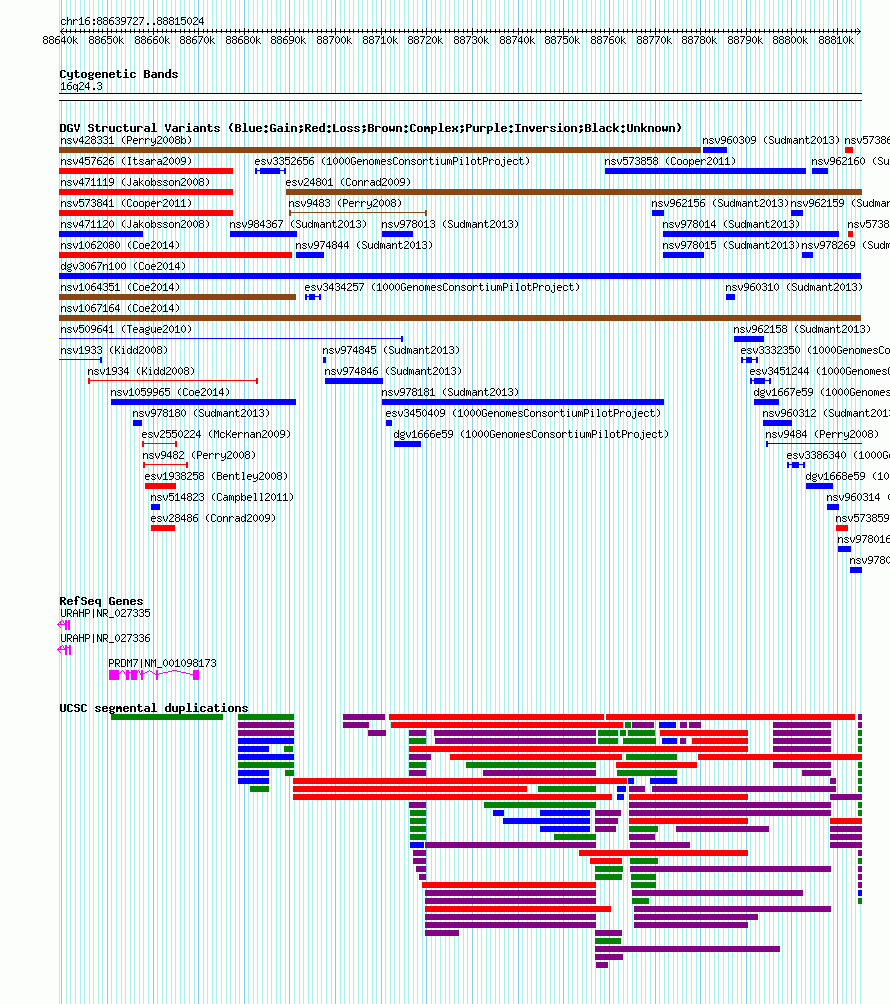Click nsv1933 (Kidd2008) label
This screenshot has height=1004, width=890.
(x=114, y=350)
